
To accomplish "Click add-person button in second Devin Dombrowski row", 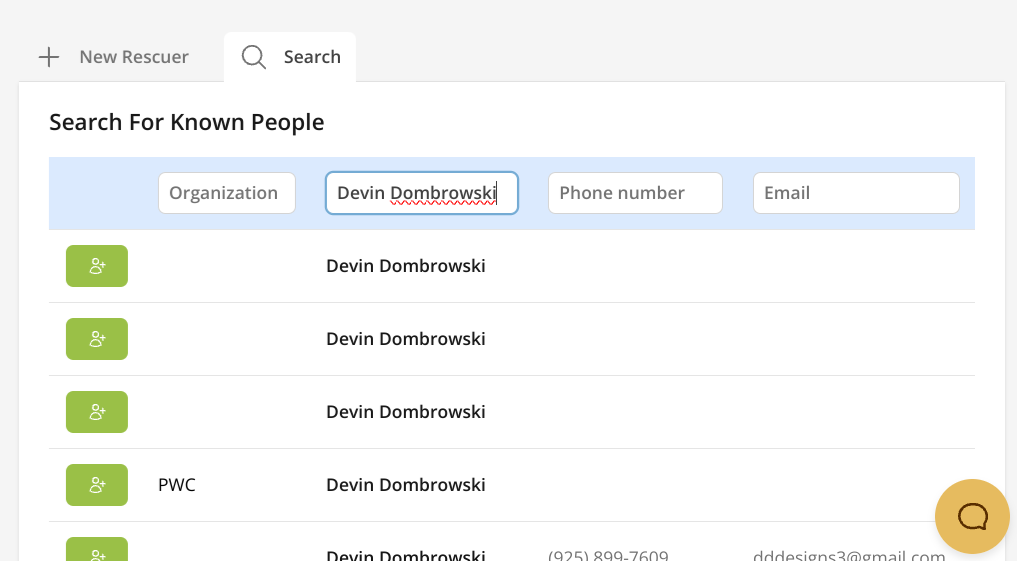I will point(97,339).
